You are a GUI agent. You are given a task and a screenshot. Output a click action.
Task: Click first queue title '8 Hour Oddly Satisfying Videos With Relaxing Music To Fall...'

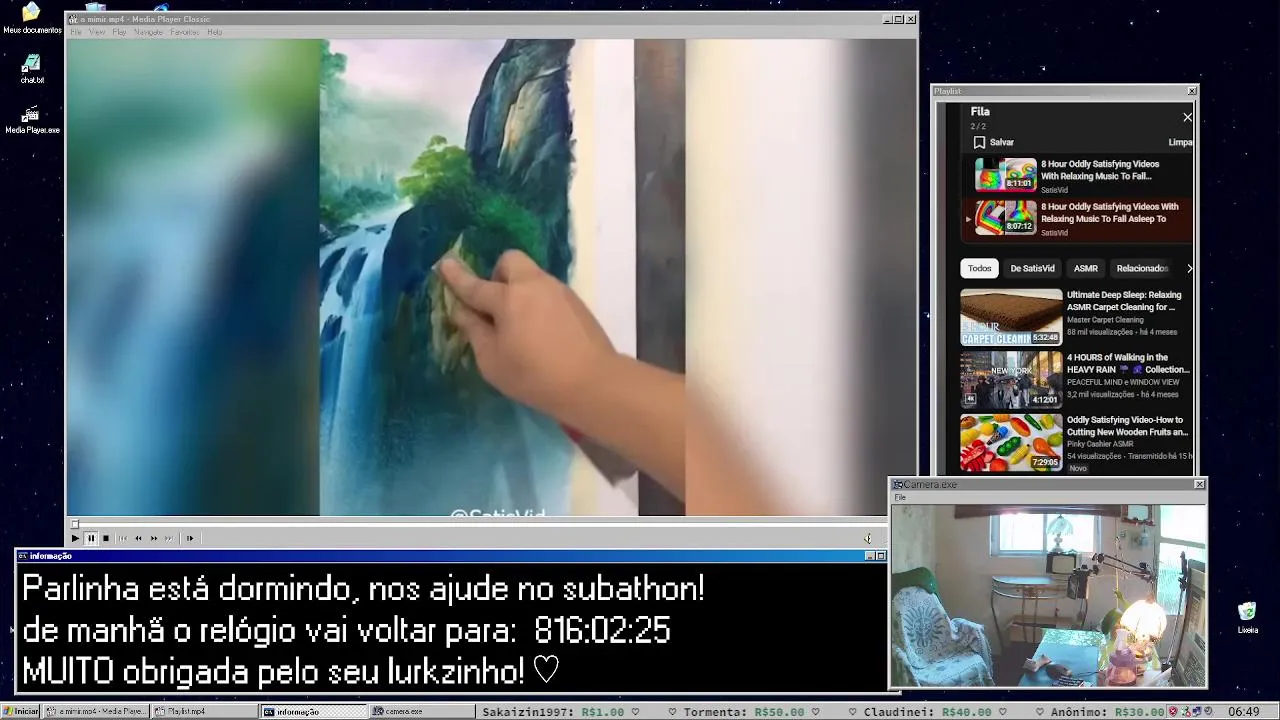1100,170
